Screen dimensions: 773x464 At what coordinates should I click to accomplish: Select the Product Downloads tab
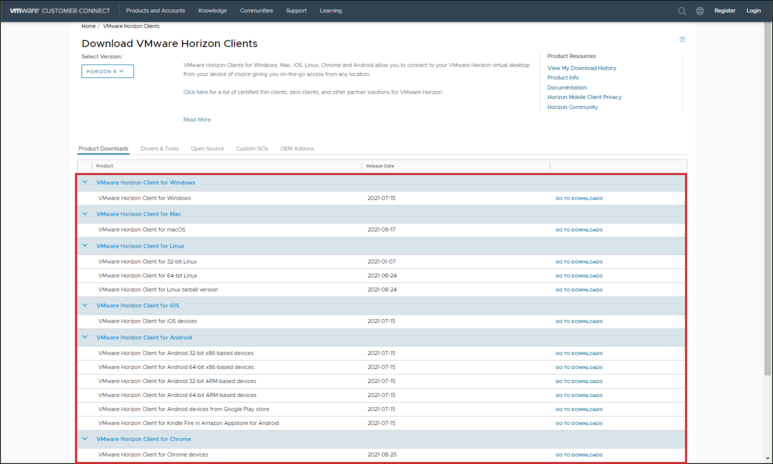pyautogui.click(x=104, y=148)
